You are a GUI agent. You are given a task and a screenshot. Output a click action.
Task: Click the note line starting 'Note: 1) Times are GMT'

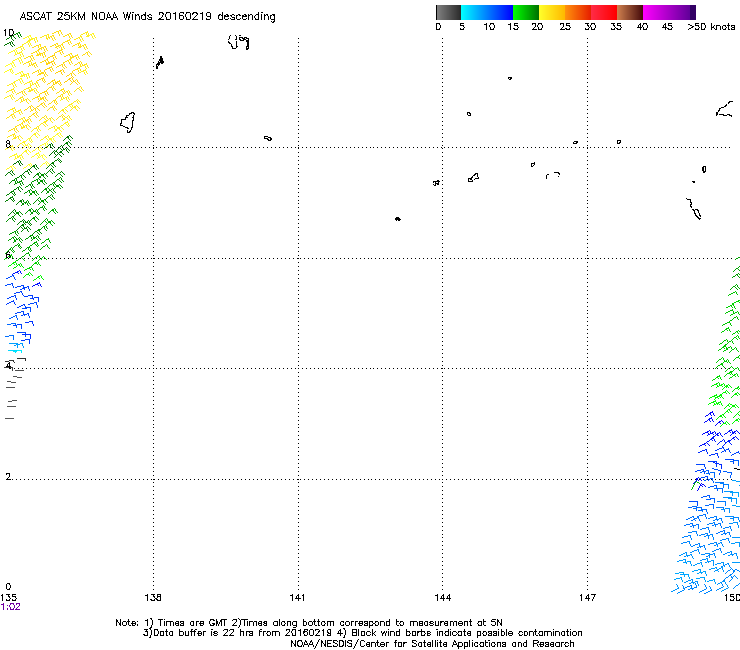309,623
